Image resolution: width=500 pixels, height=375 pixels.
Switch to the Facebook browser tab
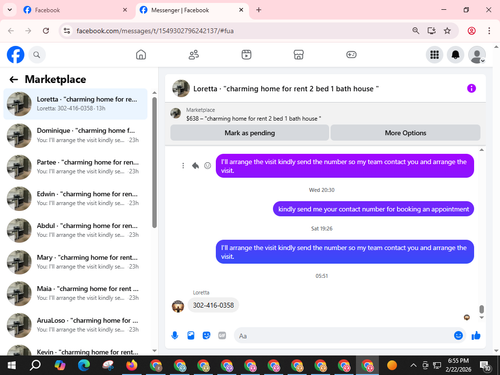(x=75, y=10)
